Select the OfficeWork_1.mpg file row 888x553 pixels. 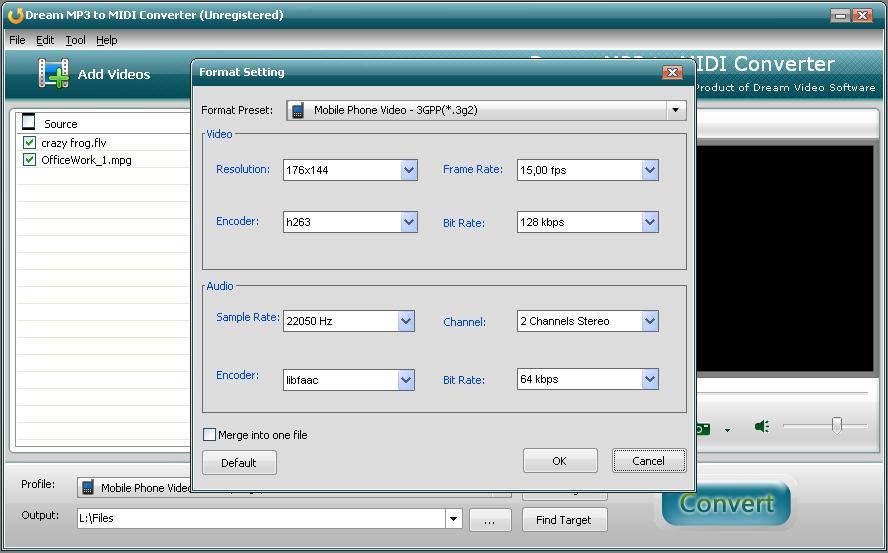point(105,160)
